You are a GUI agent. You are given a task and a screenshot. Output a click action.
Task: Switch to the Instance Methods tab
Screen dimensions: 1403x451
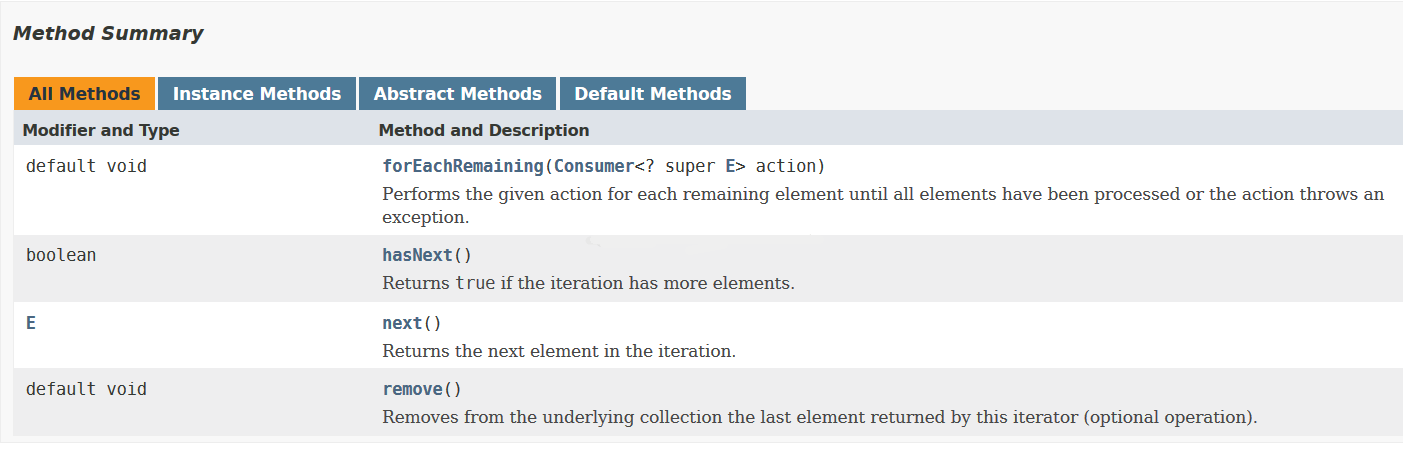click(257, 94)
